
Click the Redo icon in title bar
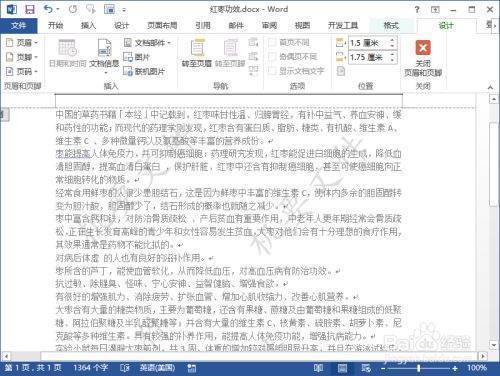tap(73, 9)
